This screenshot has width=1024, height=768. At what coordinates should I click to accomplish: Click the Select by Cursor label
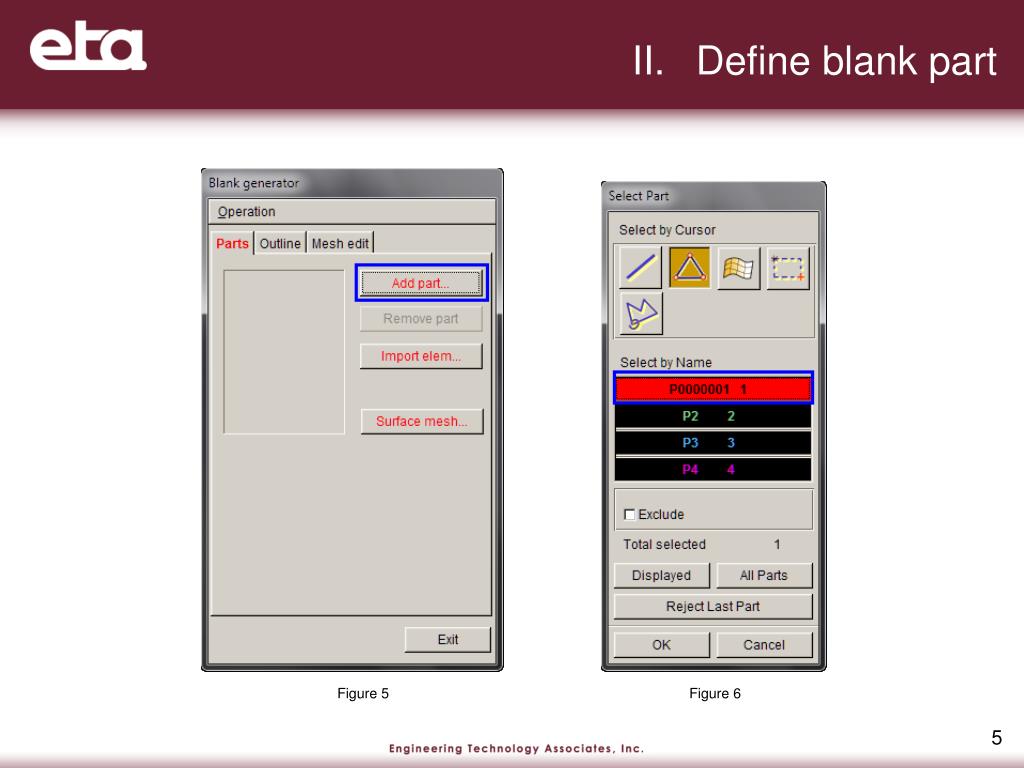pyautogui.click(x=667, y=230)
